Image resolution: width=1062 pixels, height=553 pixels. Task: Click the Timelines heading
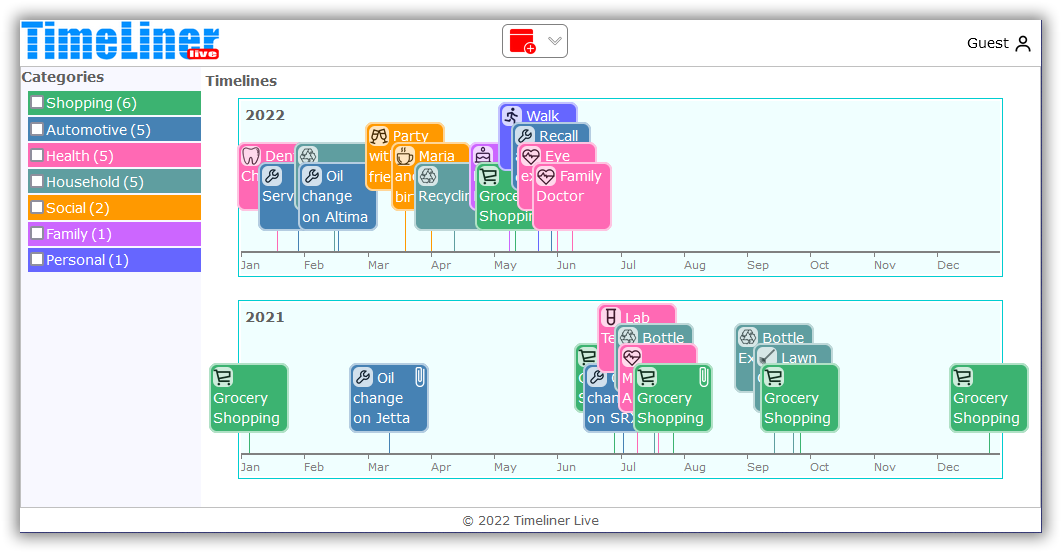click(x=241, y=81)
